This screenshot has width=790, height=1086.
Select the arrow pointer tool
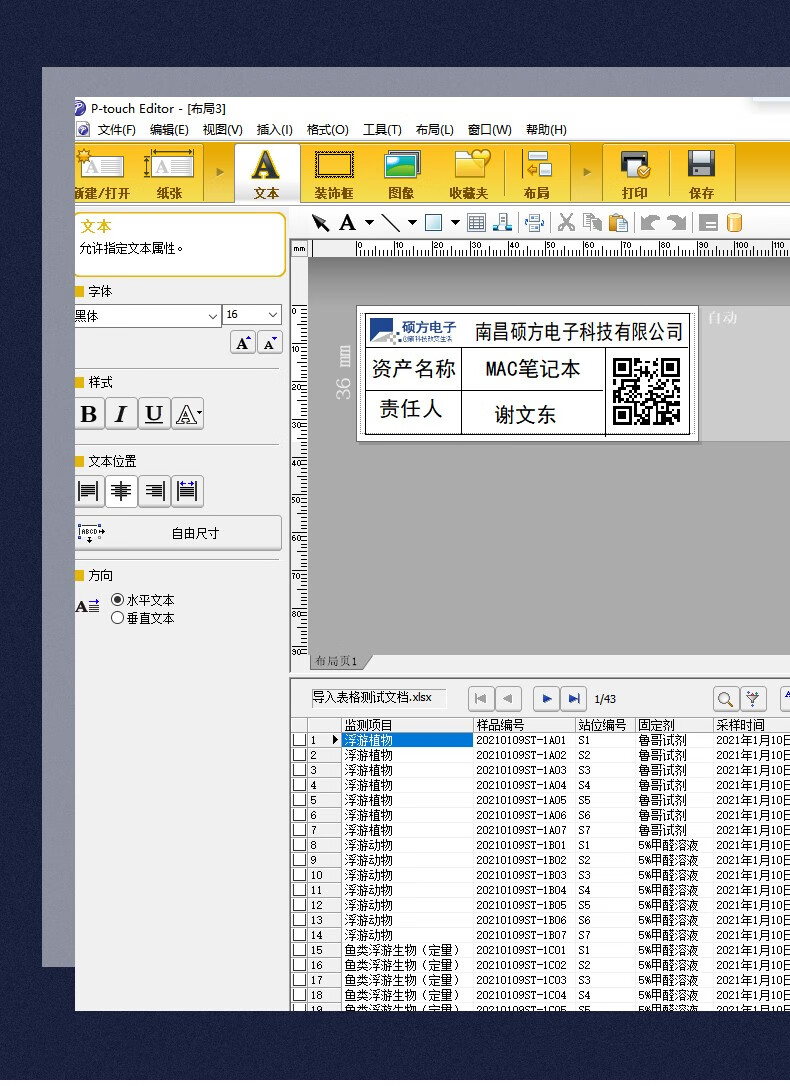pyautogui.click(x=321, y=223)
